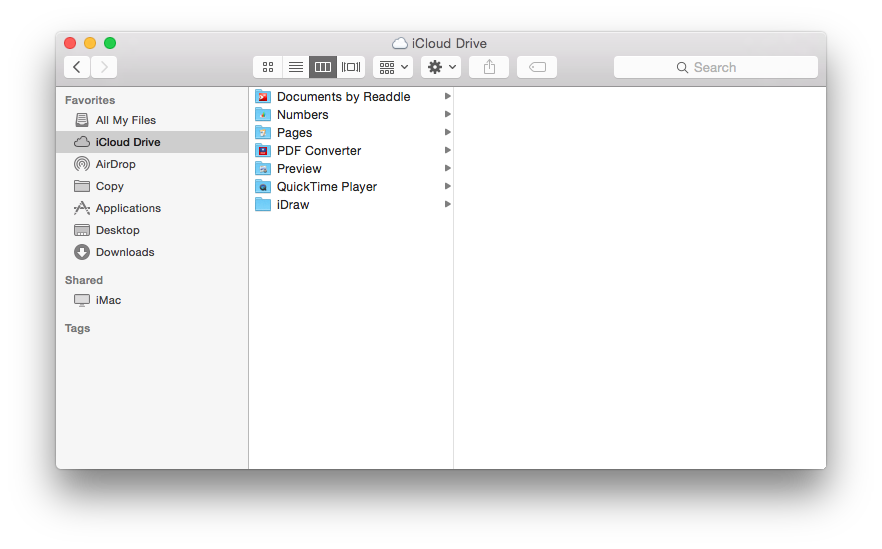This screenshot has width=882, height=549.
Task: Switch to list view
Action: tap(295, 67)
